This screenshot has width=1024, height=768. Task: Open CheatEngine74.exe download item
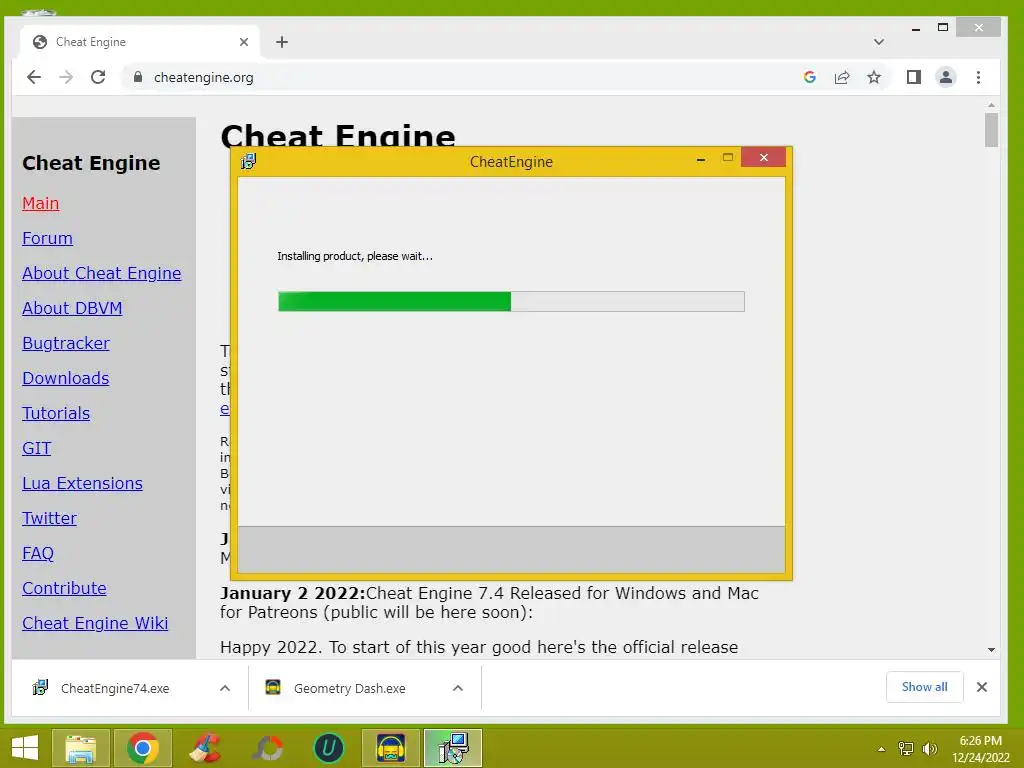[115, 688]
